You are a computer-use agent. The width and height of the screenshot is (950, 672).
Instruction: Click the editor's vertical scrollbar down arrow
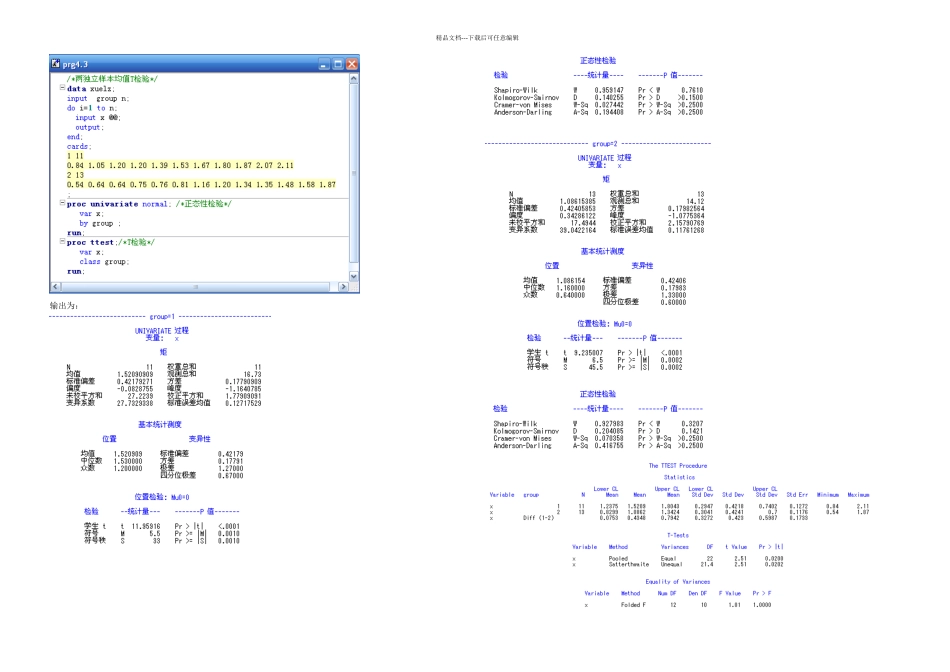pyautogui.click(x=354, y=276)
